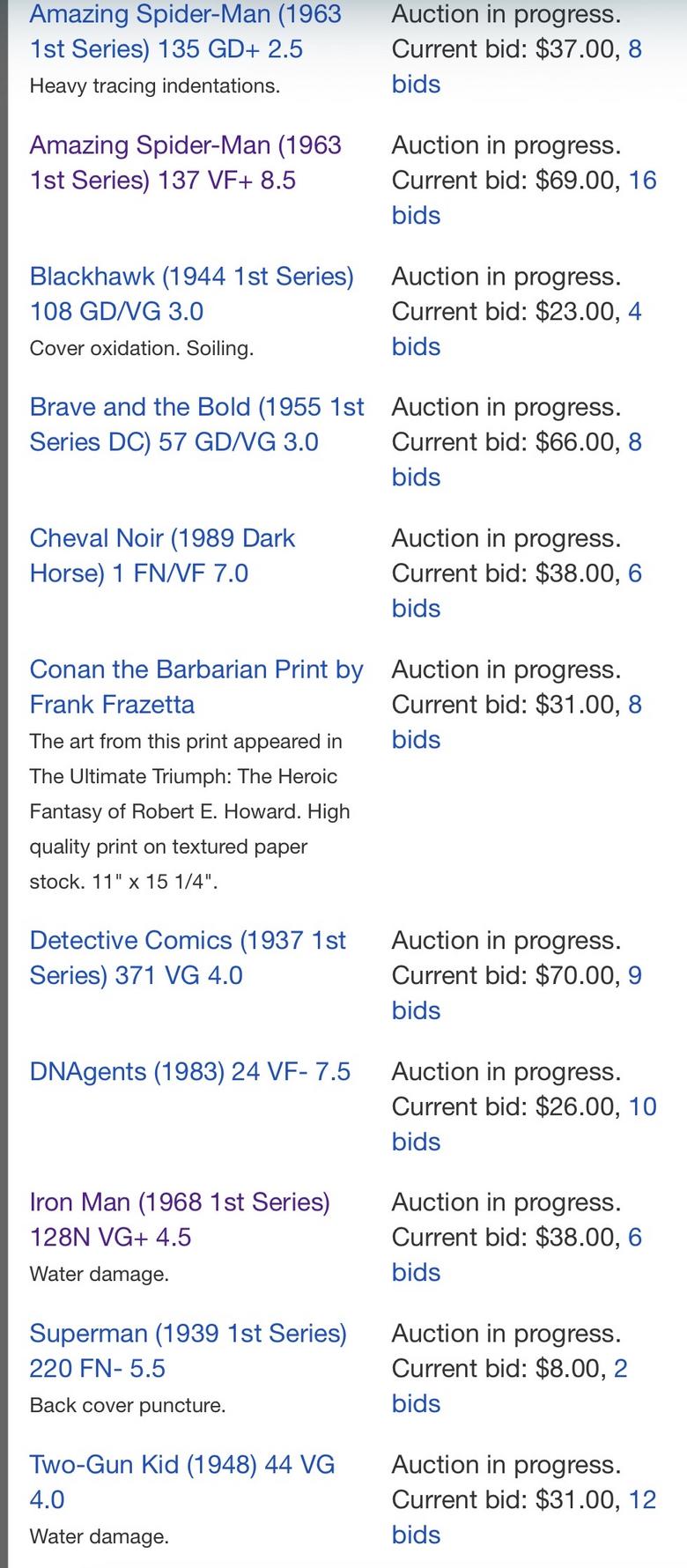The height and width of the screenshot is (1568, 687).
Task: Open Detective Comics 371 VG 4.0 listing
Action: (188, 958)
